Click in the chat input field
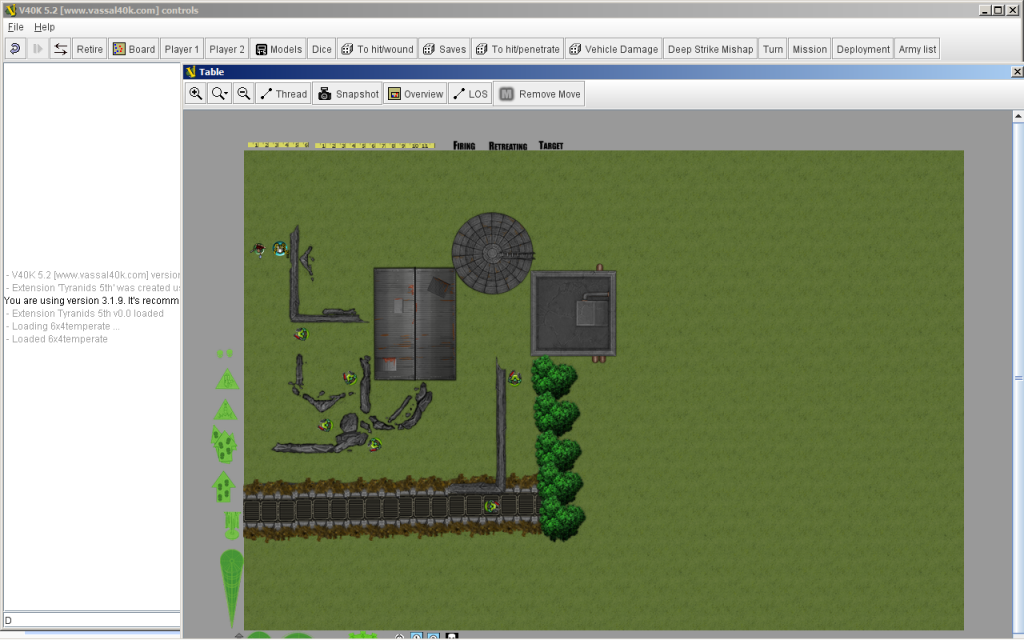Screen dimensions: 1024x640 91,620
